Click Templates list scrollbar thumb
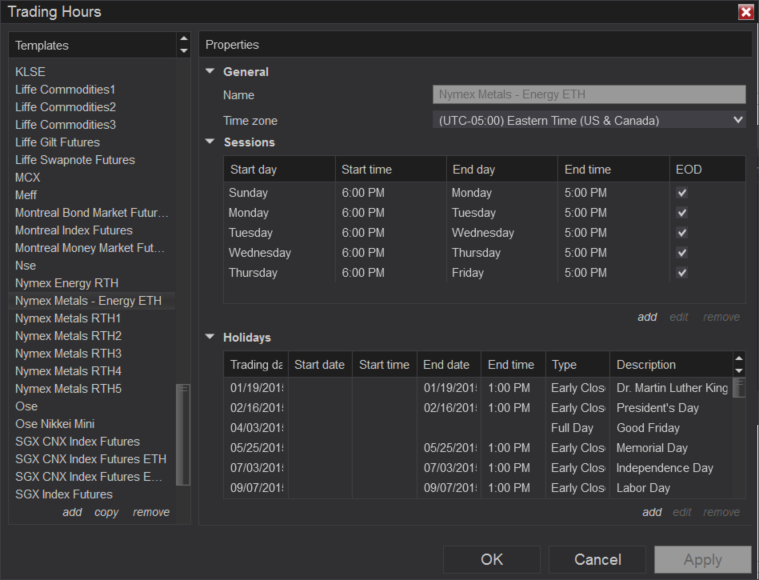The image size is (759, 580). pos(183,434)
